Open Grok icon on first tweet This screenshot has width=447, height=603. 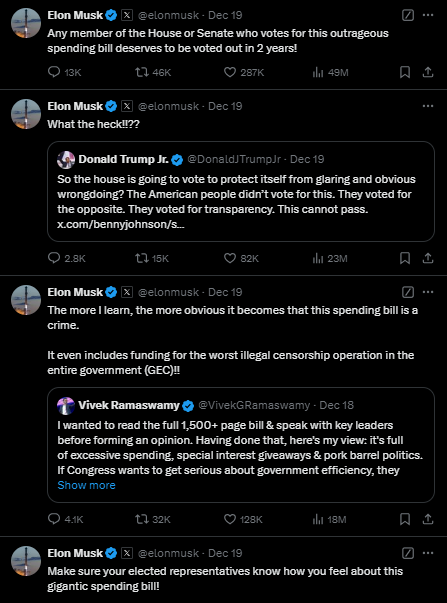(408, 15)
